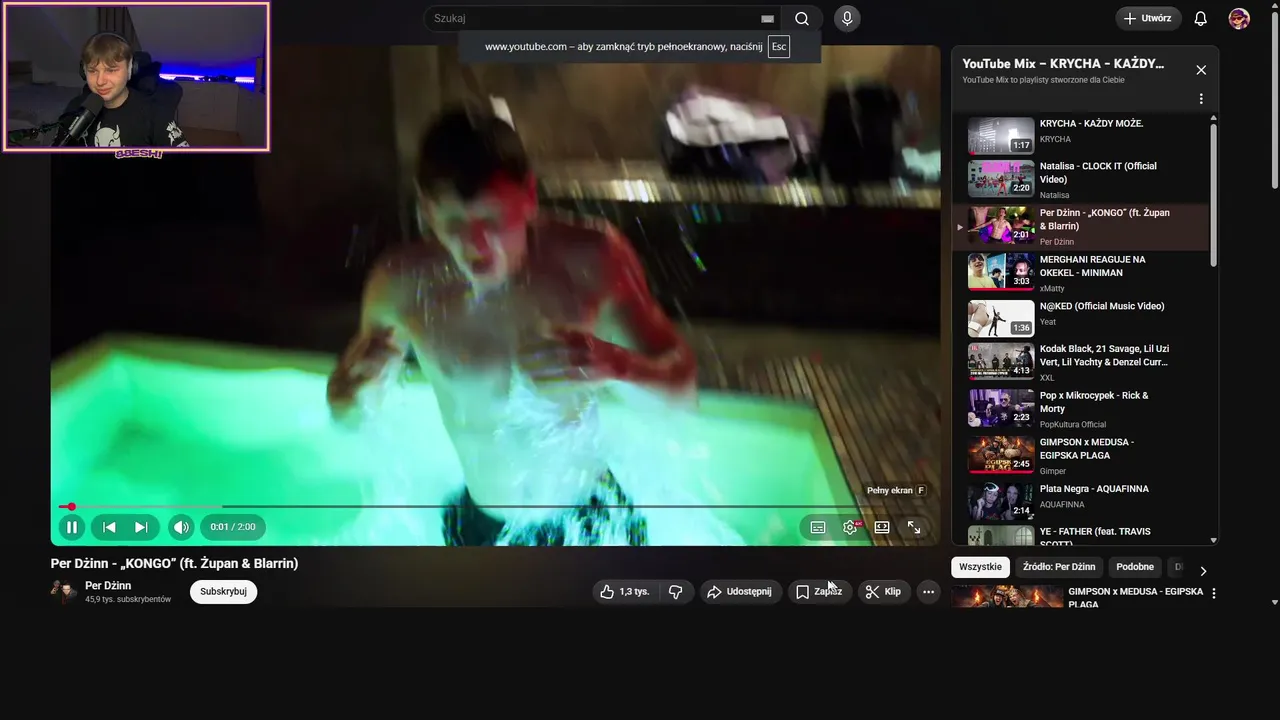Click the 0:01 / 2:00 time display
The height and width of the screenshot is (720, 1280).
(233, 527)
